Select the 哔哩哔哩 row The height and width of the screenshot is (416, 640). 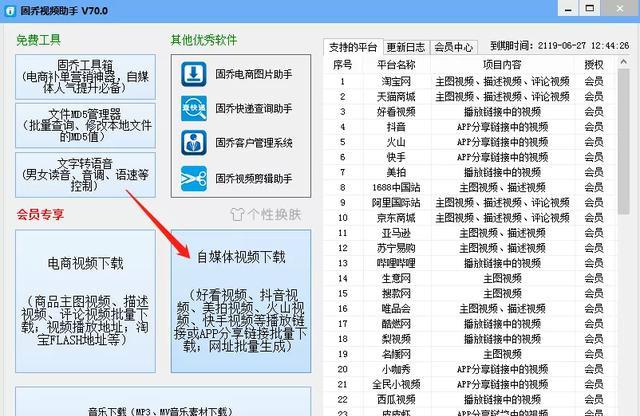pyautogui.click(x=469, y=263)
